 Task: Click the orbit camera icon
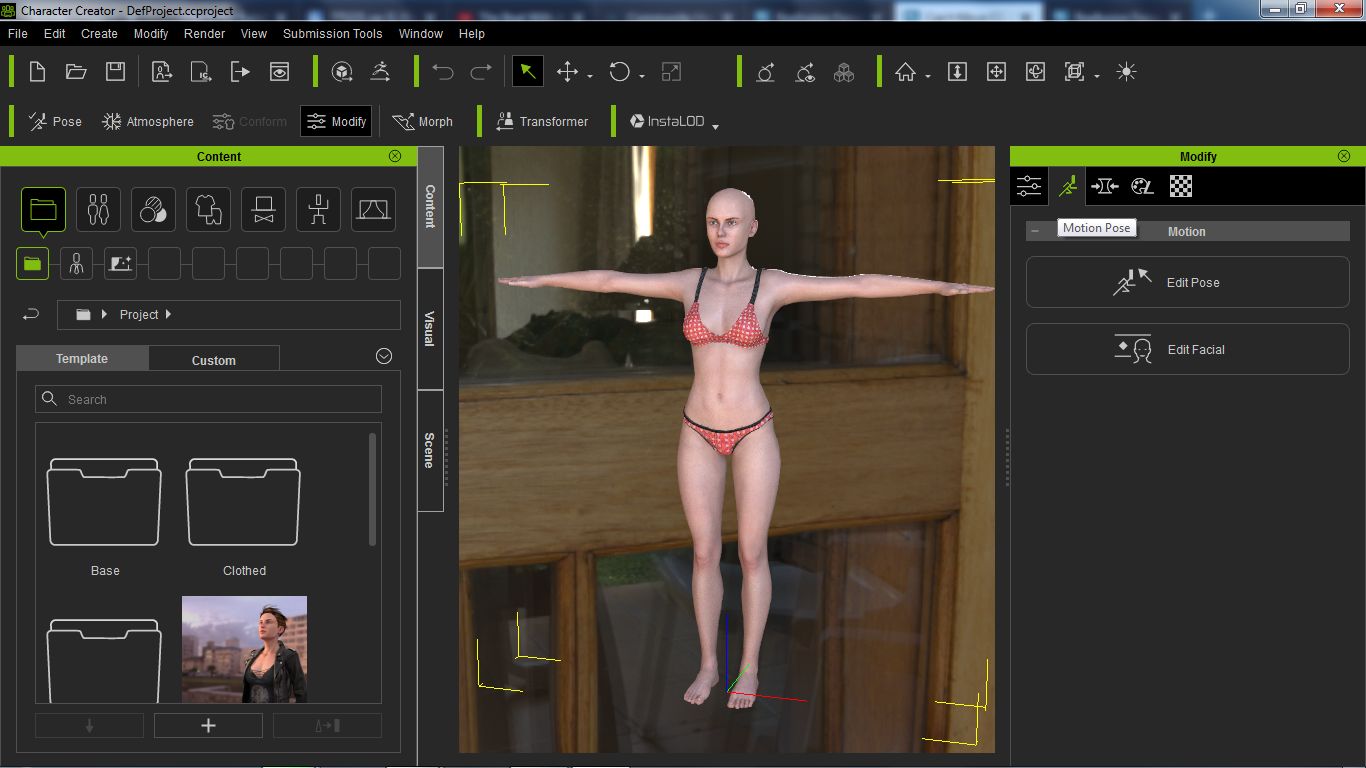click(x=1035, y=72)
